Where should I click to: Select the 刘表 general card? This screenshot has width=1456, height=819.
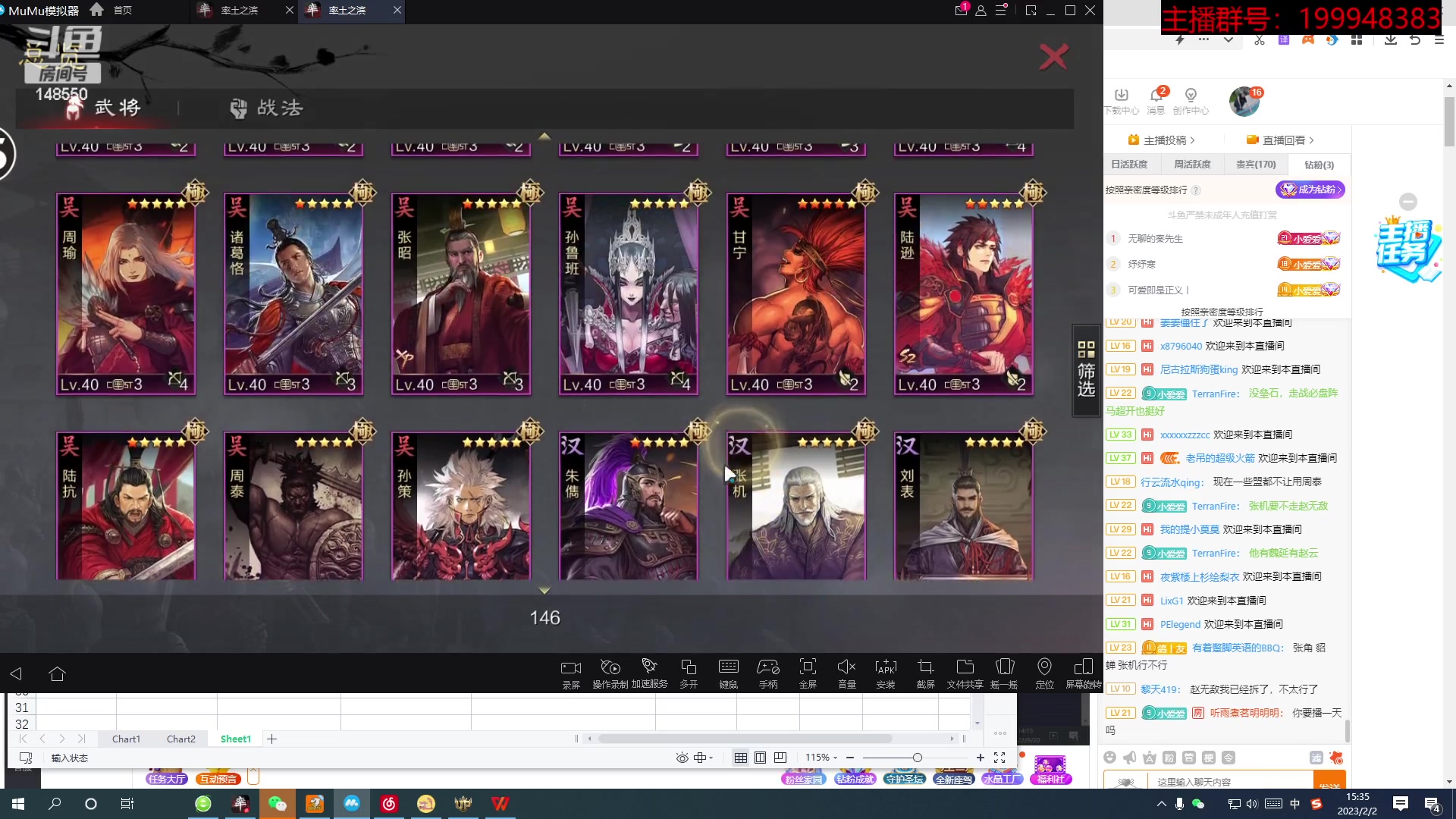[964, 506]
